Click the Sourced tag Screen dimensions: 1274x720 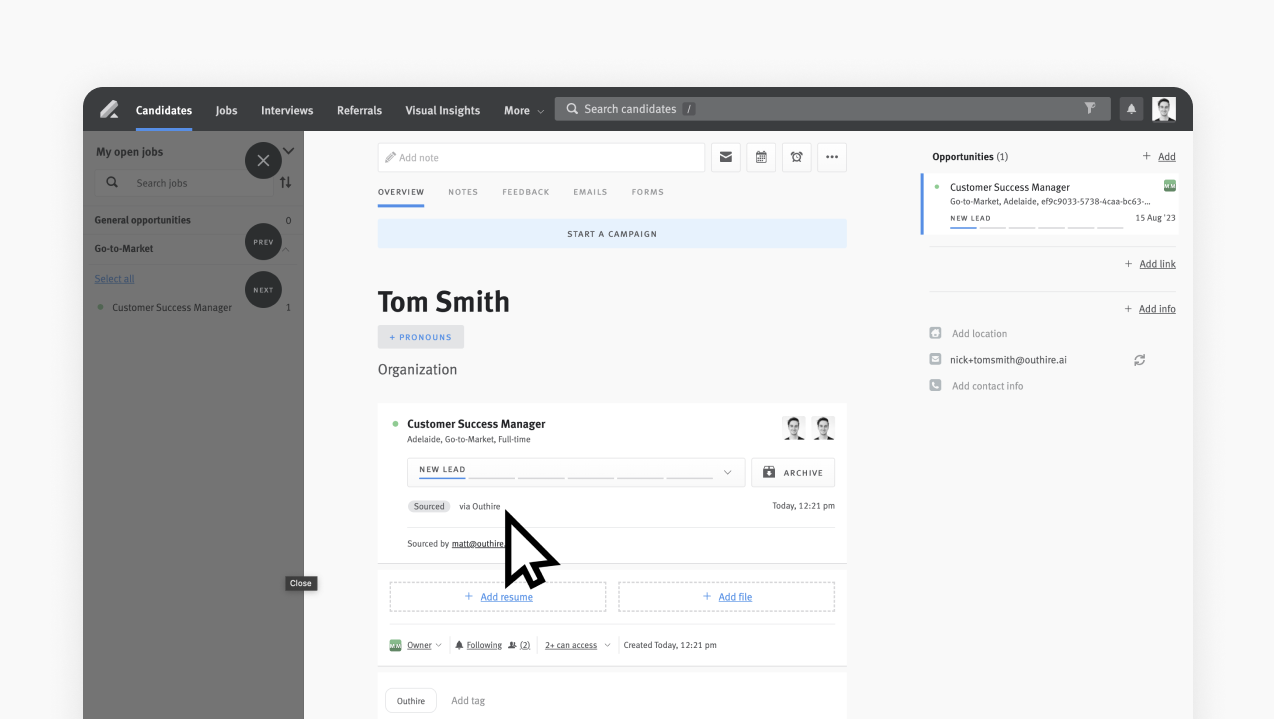click(x=429, y=507)
